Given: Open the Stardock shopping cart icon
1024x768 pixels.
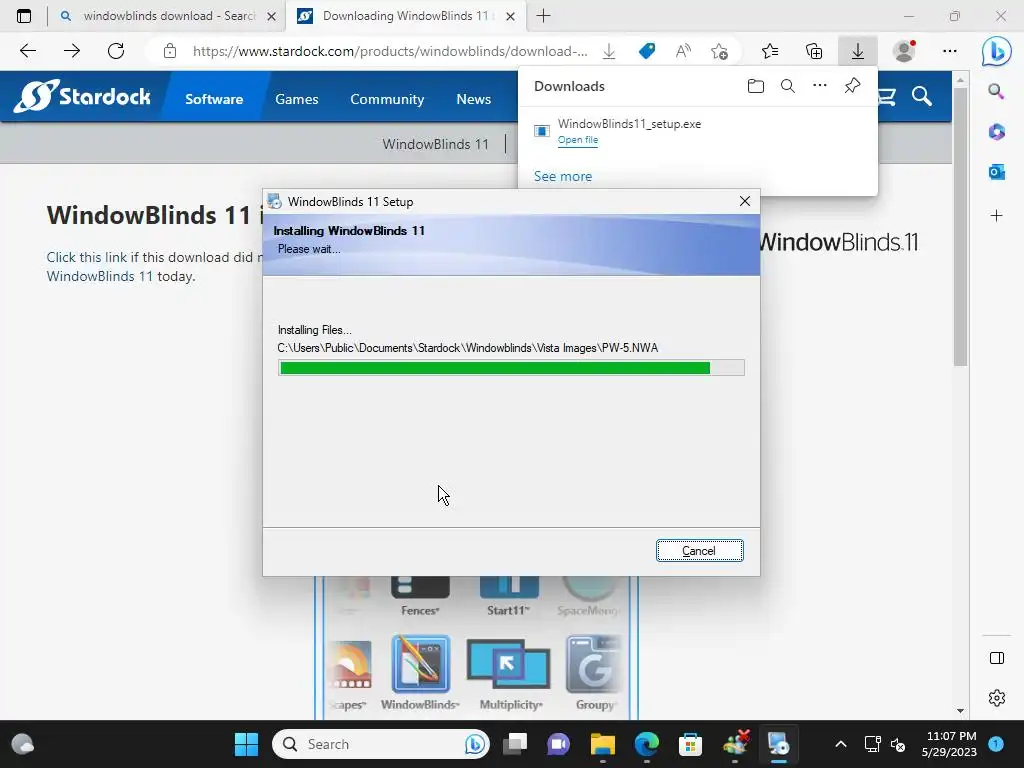Looking at the screenshot, I should coord(887,97).
